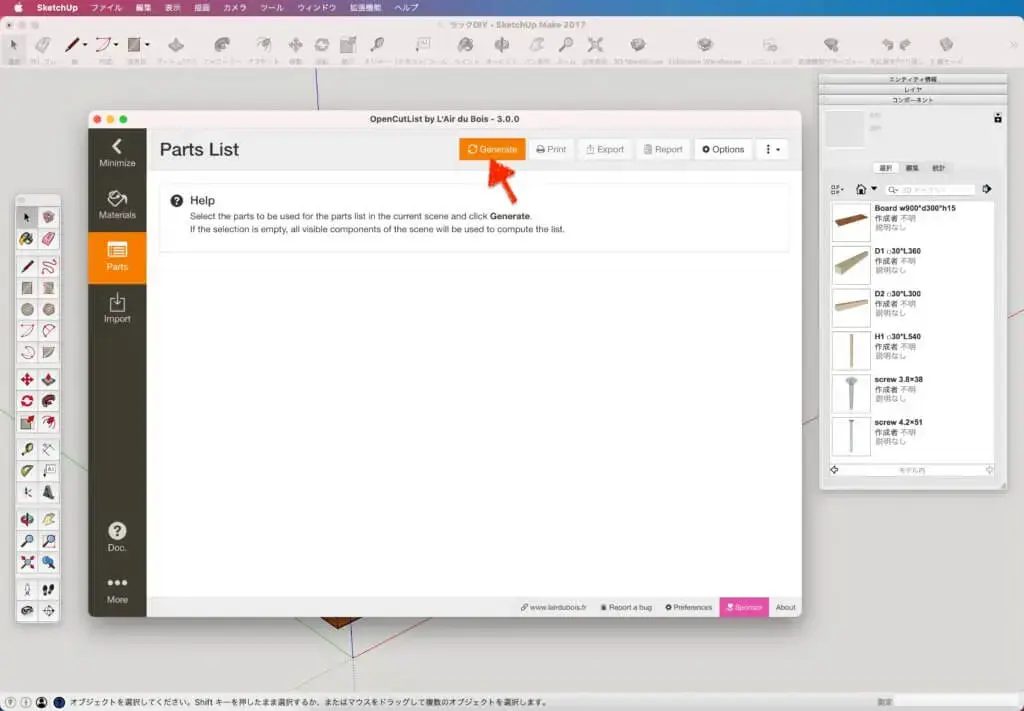This screenshot has height=711, width=1024.
Task: Open the カメラ menu
Action: 234,8
